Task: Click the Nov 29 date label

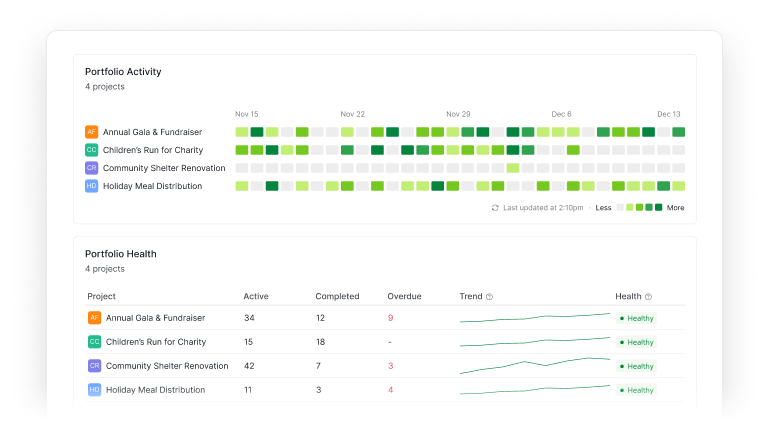Action: tap(458, 114)
